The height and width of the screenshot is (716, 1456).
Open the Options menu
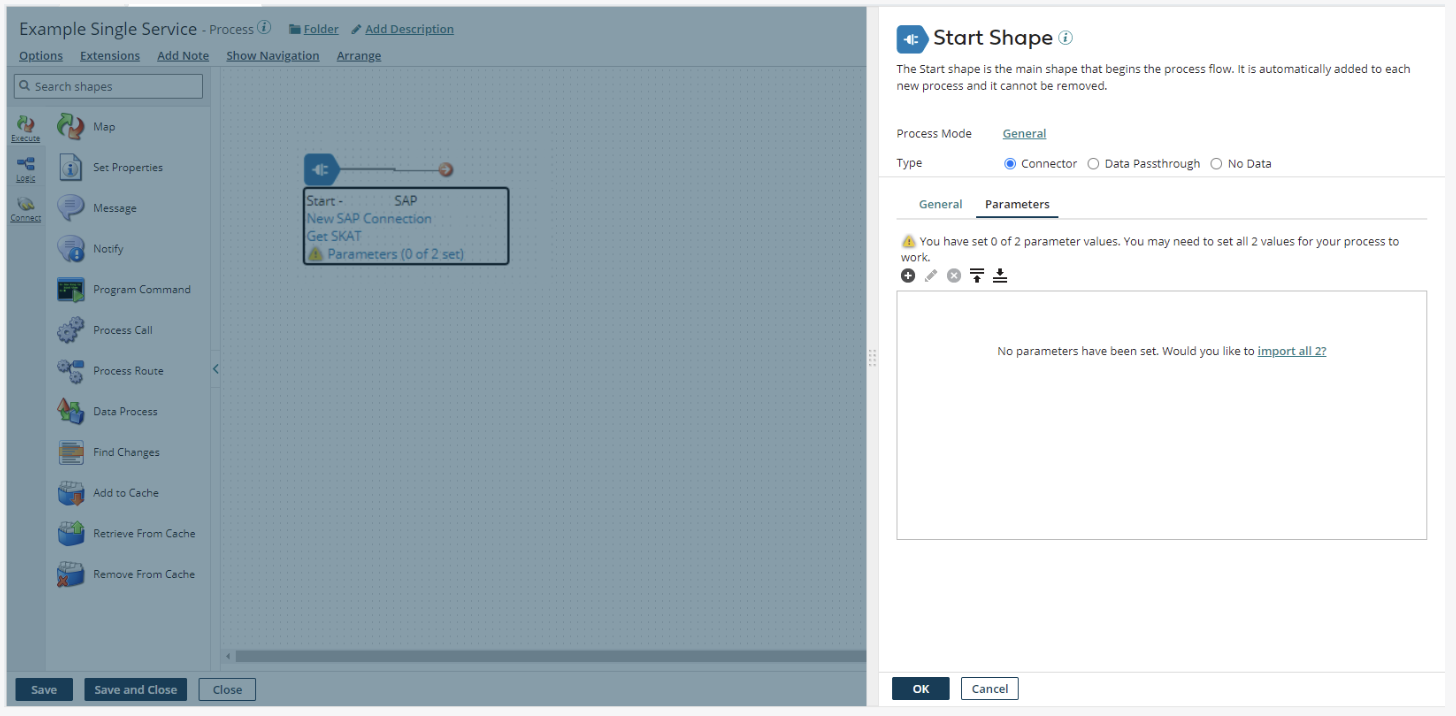click(x=41, y=56)
